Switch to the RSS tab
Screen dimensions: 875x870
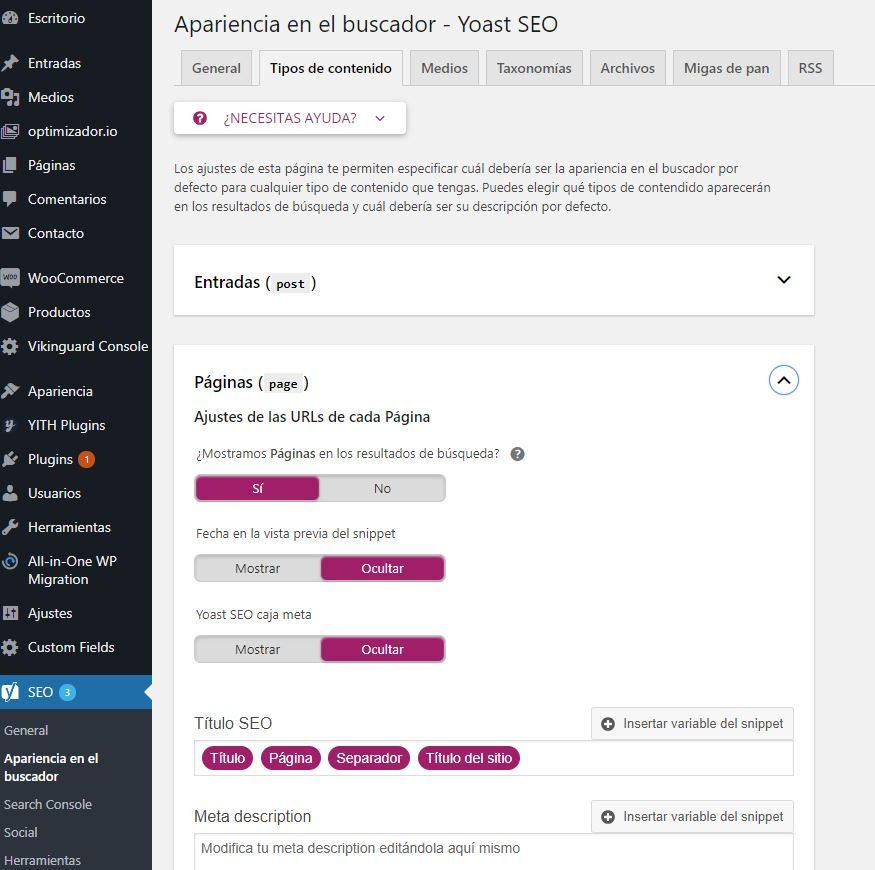tap(810, 68)
